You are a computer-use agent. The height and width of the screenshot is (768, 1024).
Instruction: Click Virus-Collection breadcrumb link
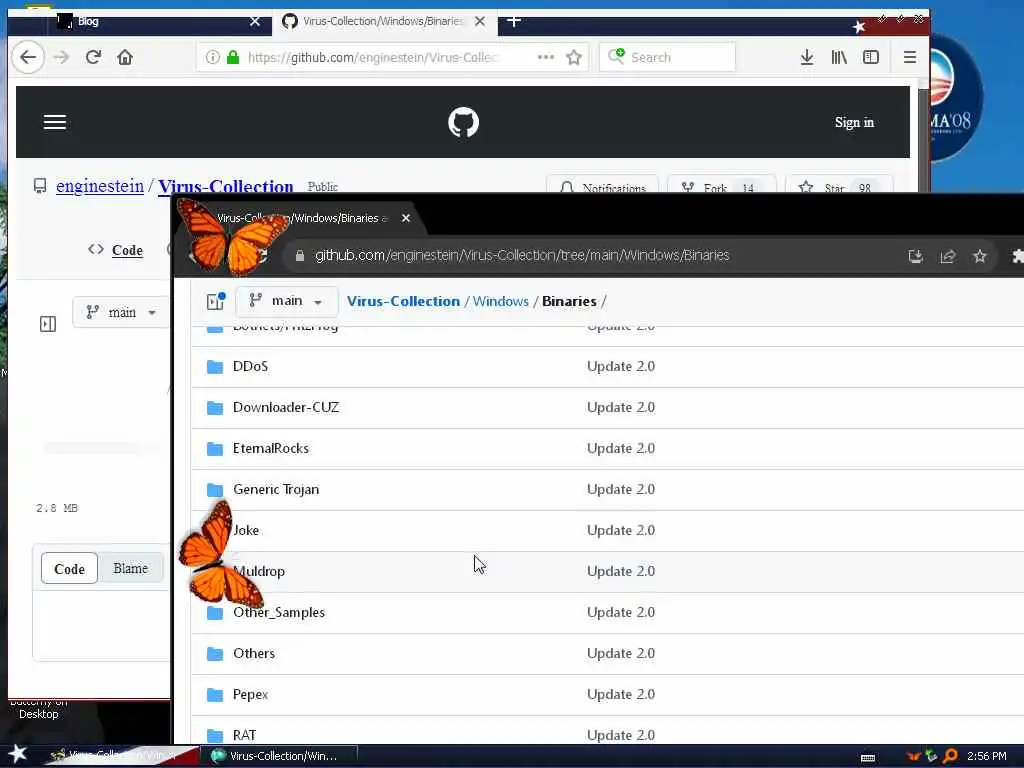tap(403, 301)
